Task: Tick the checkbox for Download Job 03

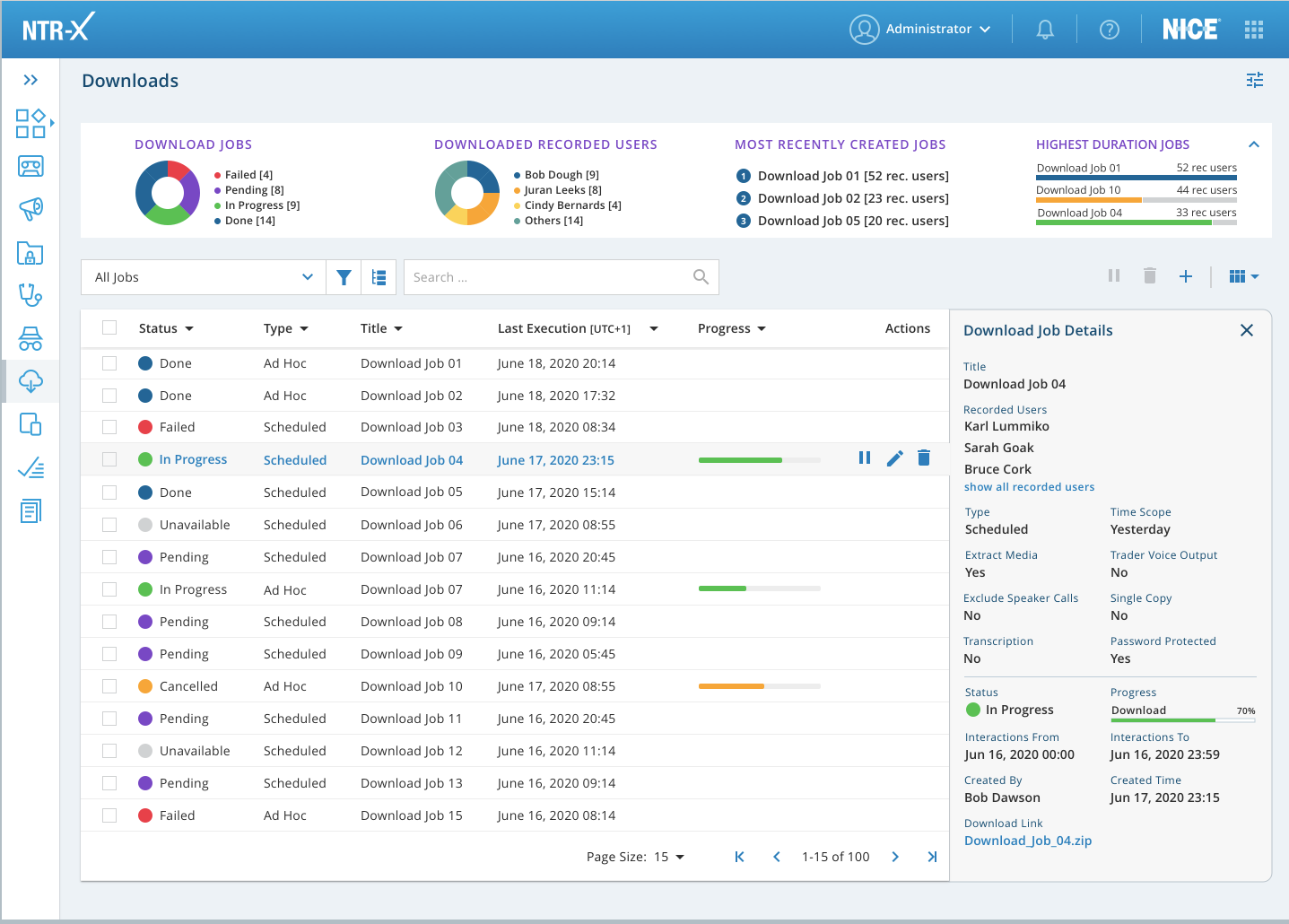Action: click(109, 427)
